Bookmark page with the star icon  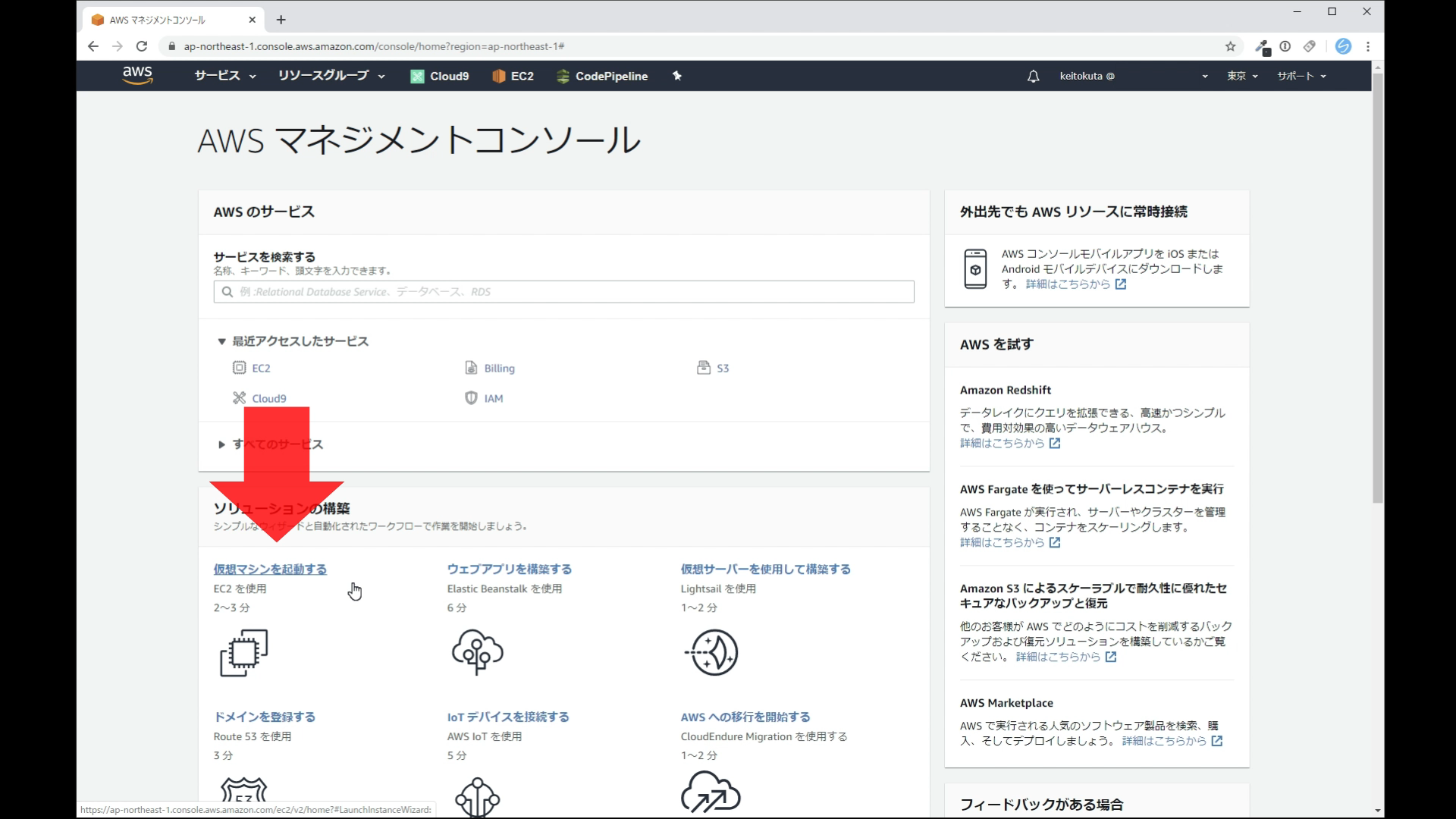pos(1230,46)
